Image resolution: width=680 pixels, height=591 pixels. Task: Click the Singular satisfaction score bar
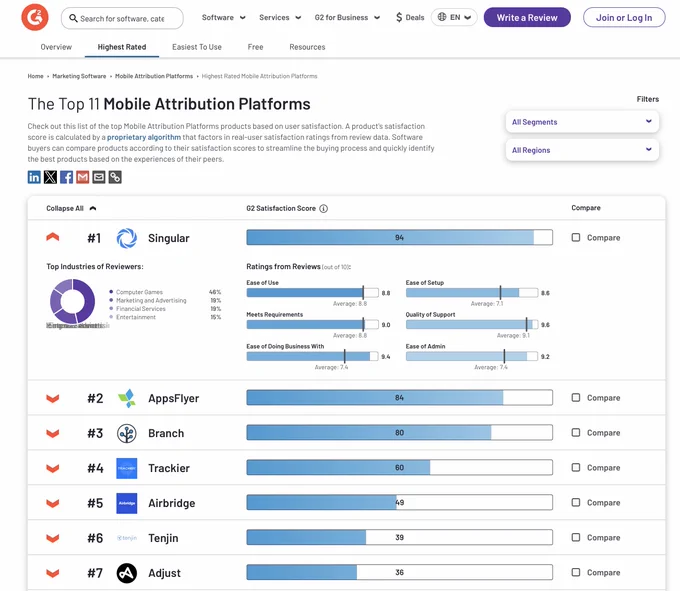[399, 237]
